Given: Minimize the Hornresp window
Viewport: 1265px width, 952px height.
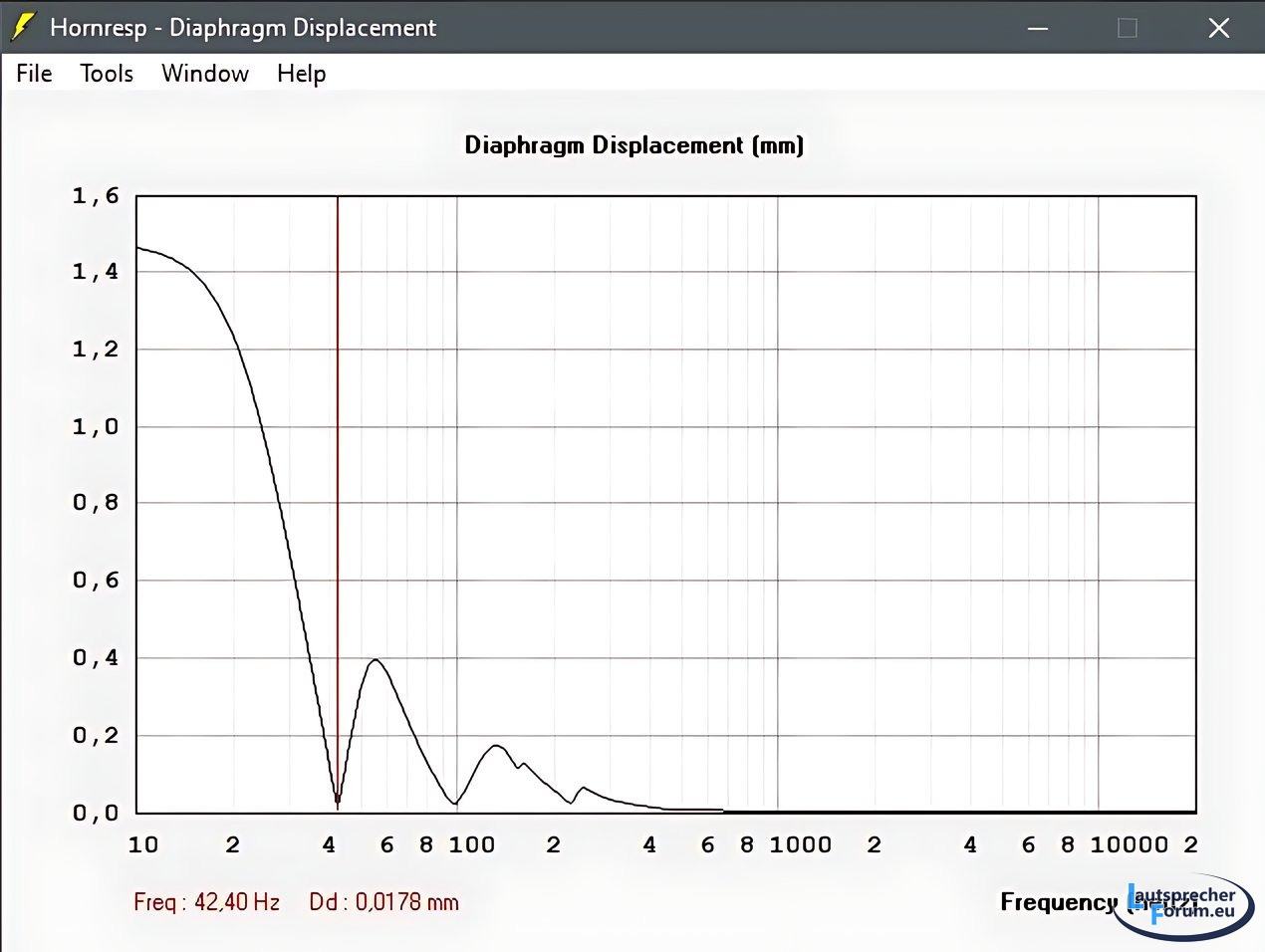Looking at the screenshot, I should [1038, 28].
